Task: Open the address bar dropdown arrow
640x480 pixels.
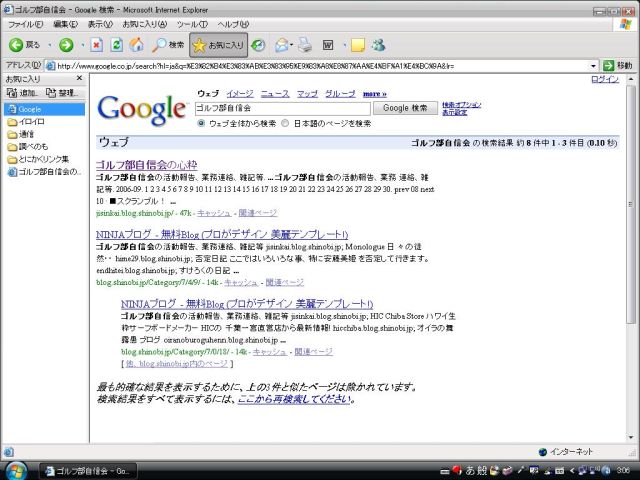Action: coord(593,66)
